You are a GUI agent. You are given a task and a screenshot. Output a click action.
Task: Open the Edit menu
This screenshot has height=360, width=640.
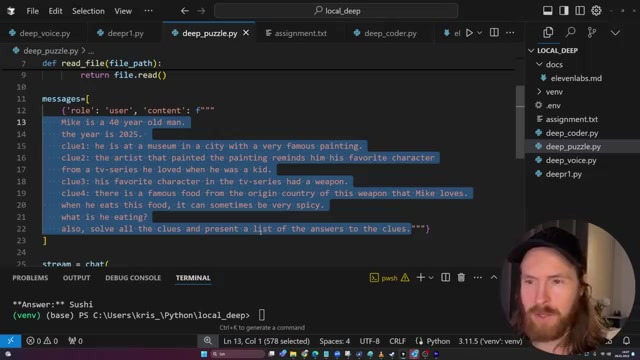56,11
